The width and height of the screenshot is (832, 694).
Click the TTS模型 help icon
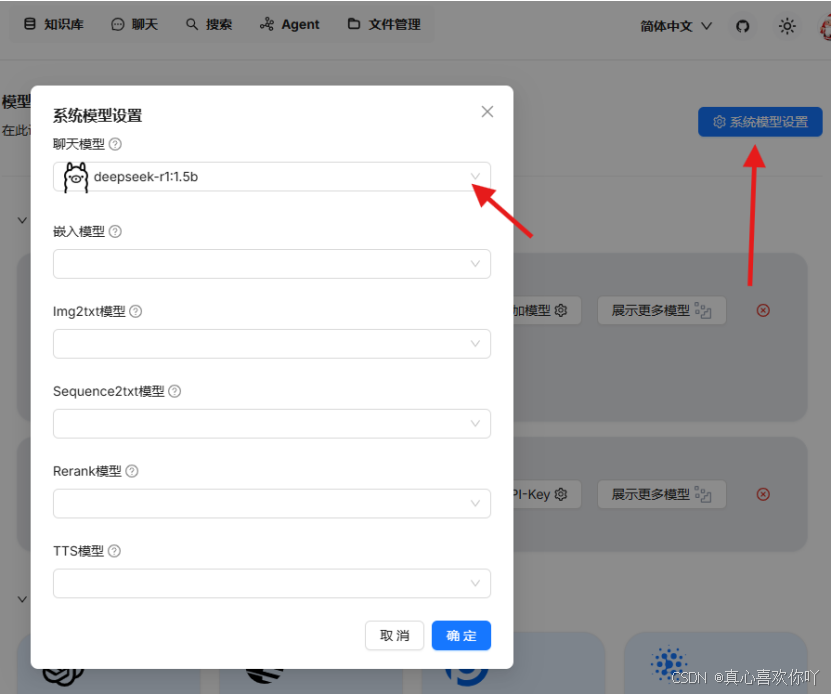[x=113, y=551]
